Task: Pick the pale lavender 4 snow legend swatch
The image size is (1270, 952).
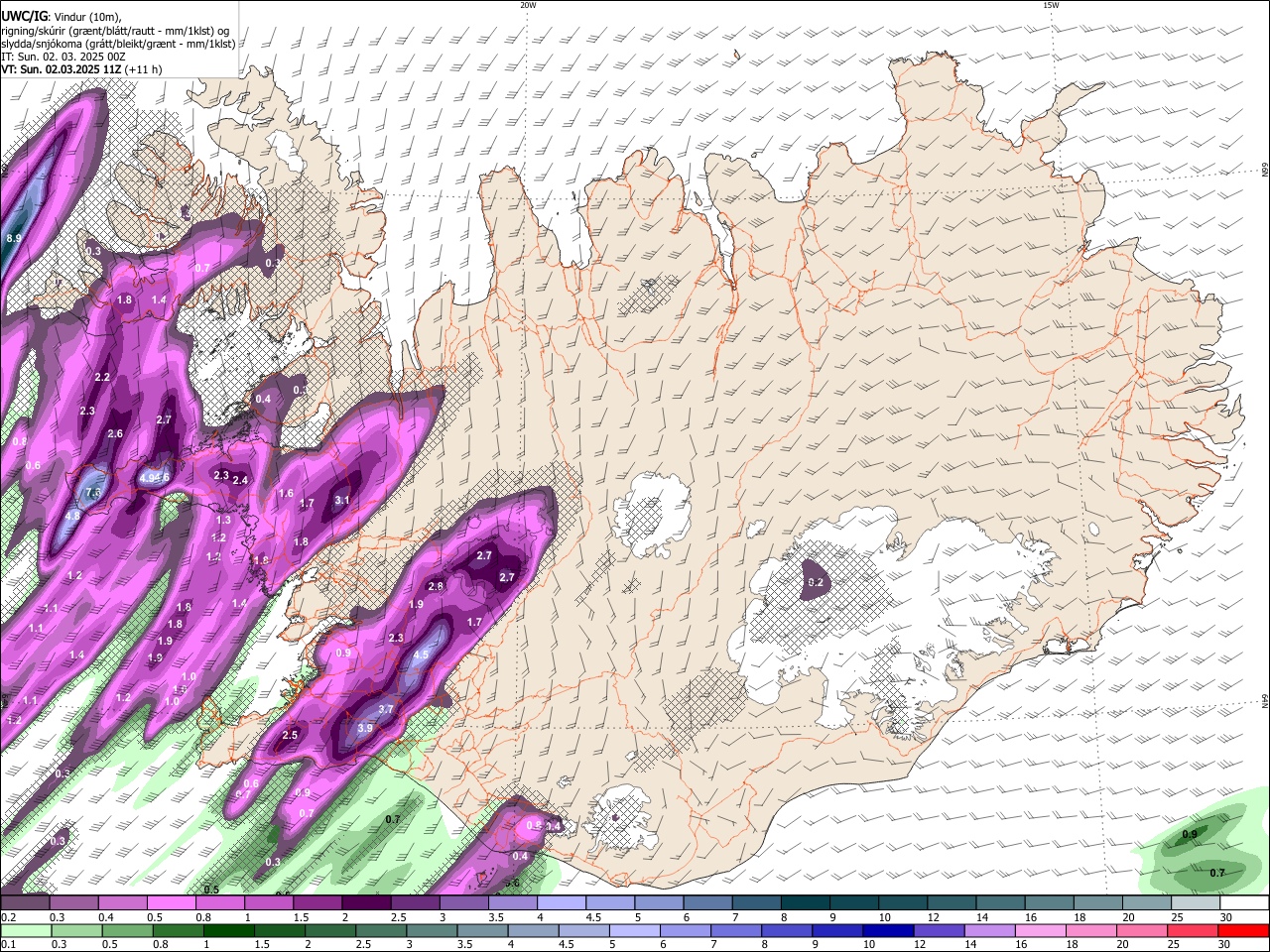Action: tap(562, 902)
